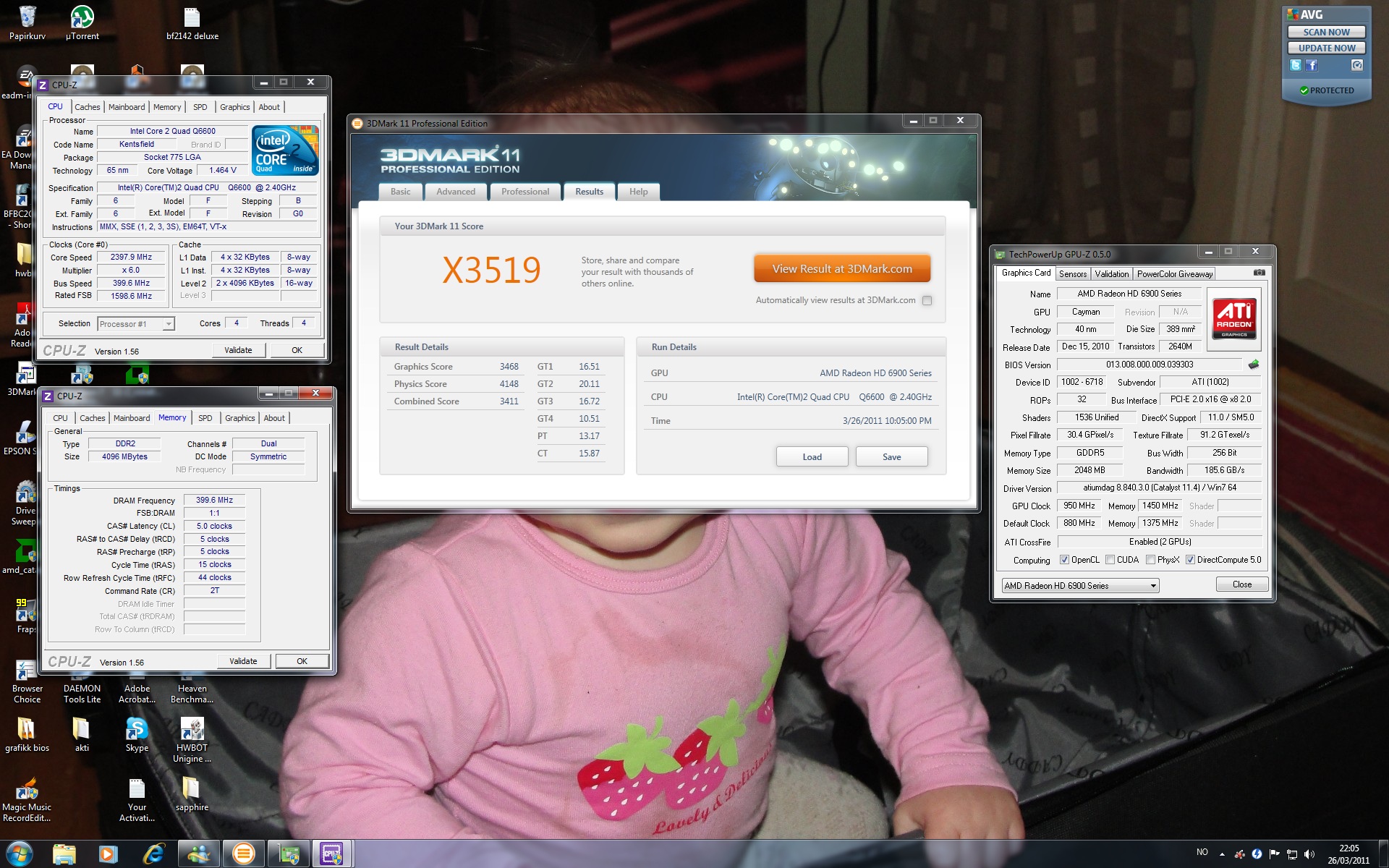Switch to the Caches tab in top CPU-Z
1389x868 pixels.
88,107
